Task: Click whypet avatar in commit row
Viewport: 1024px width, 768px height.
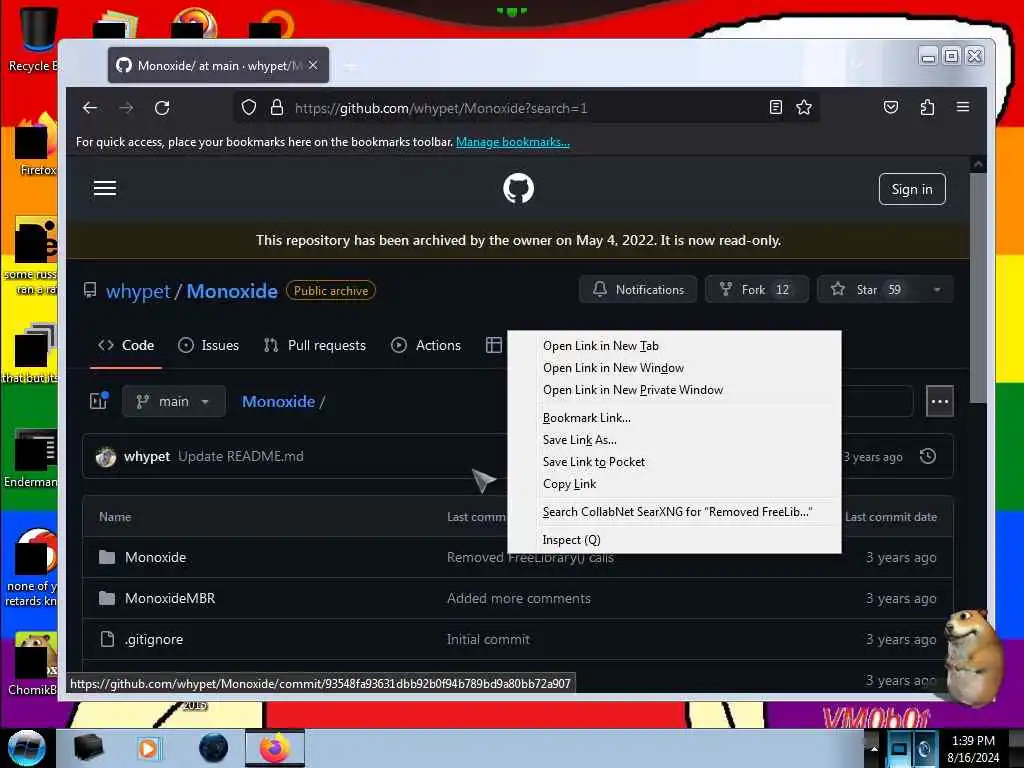Action: 106,456
